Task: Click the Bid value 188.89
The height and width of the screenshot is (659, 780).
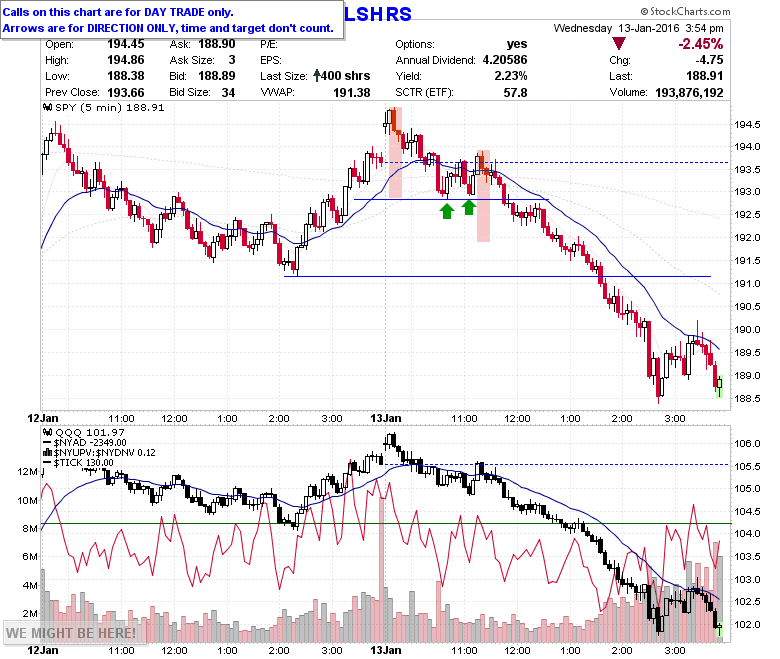Action: point(217,76)
